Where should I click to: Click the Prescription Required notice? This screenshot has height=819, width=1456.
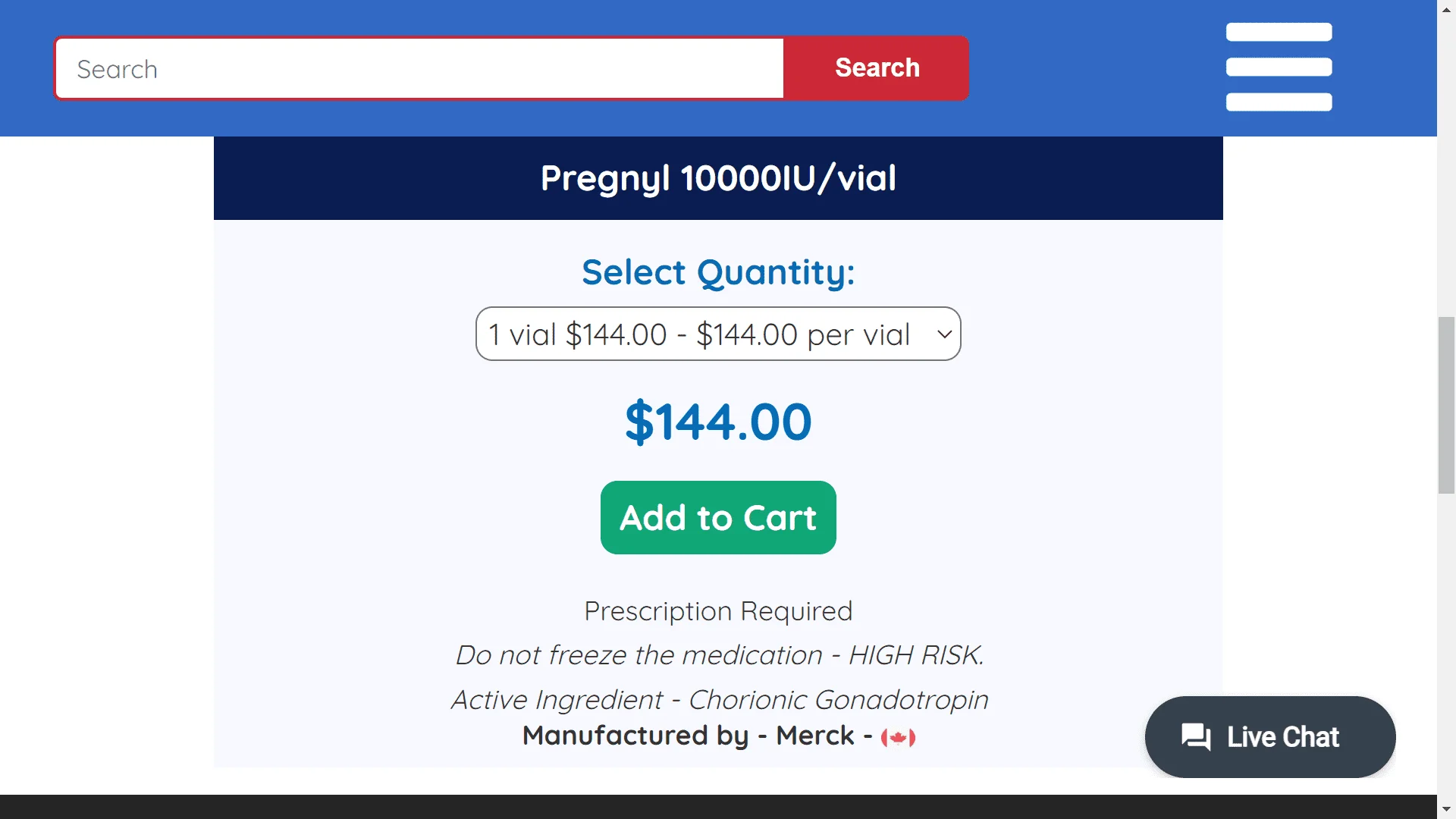pyautogui.click(x=718, y=611)
